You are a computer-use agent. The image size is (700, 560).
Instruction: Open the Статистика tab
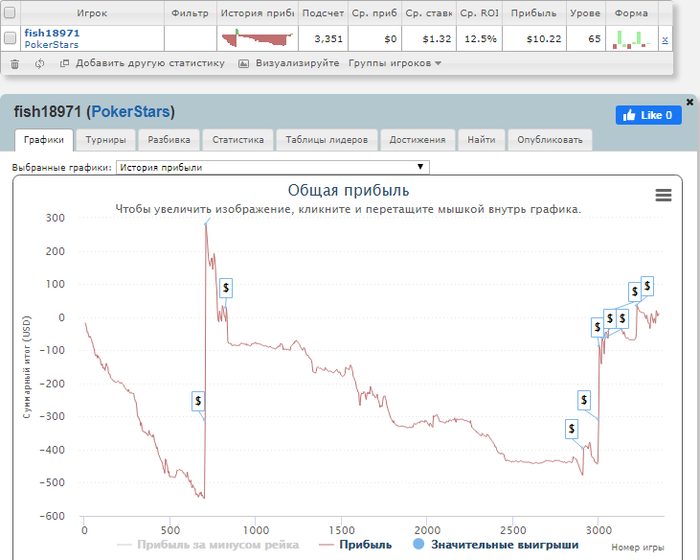[238, 140]
